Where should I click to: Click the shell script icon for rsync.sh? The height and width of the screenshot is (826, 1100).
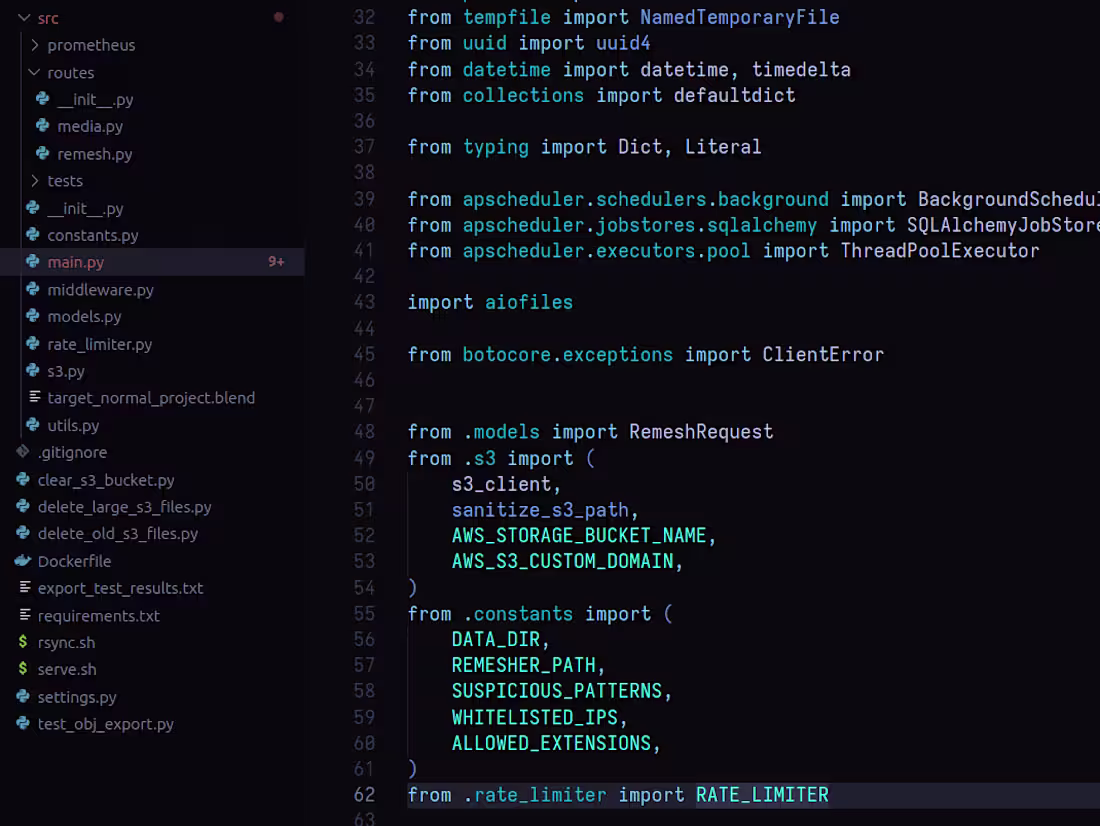24,642
